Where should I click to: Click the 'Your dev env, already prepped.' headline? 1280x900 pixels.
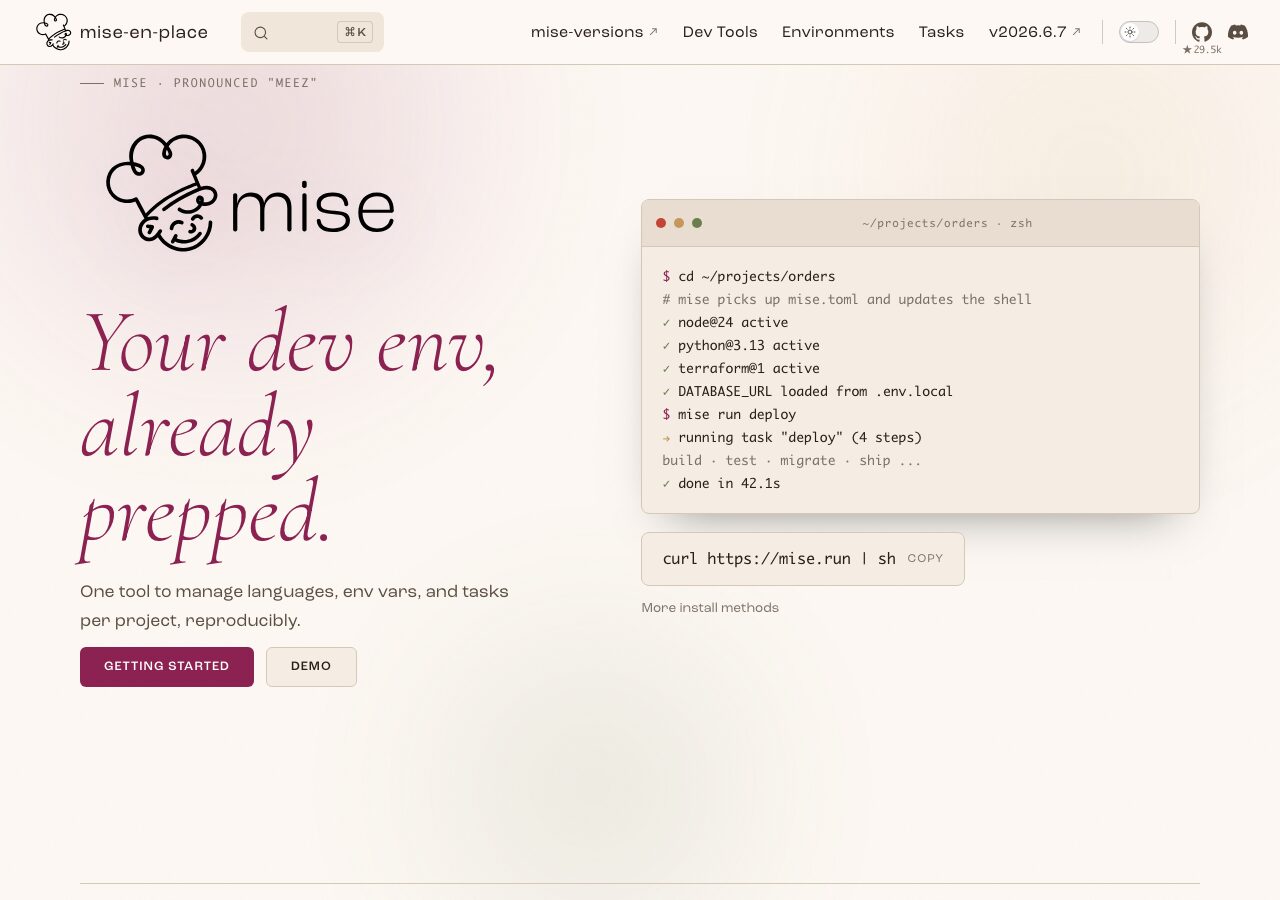(x=289, y=434)
